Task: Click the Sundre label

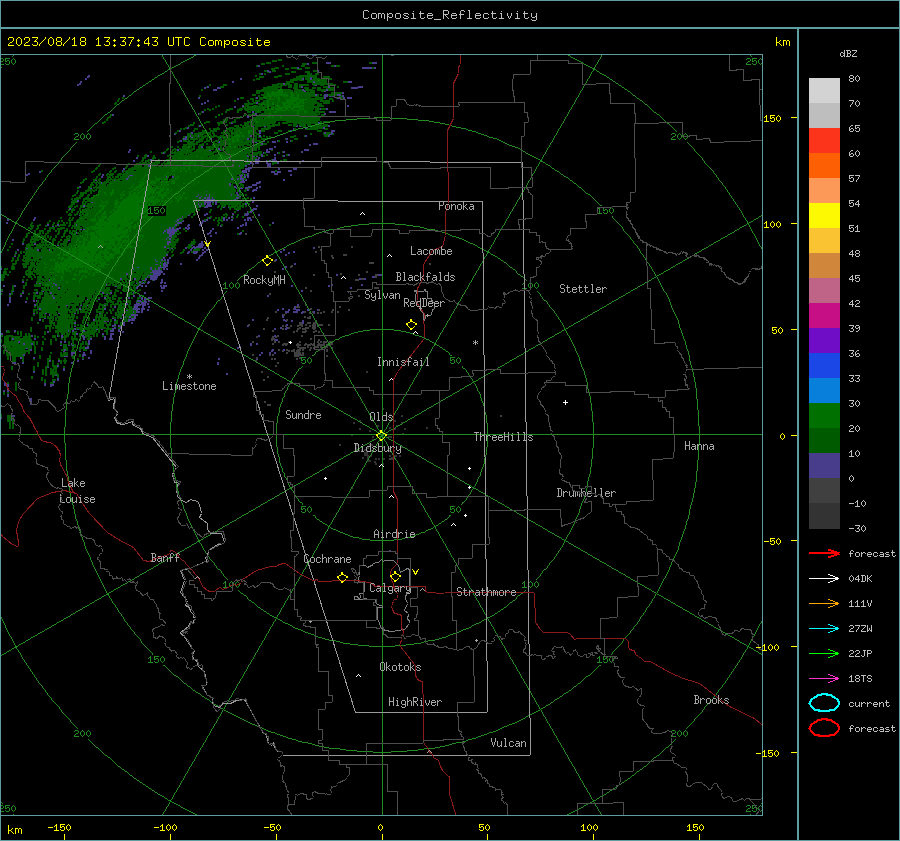Action: [x=303, y=415]
